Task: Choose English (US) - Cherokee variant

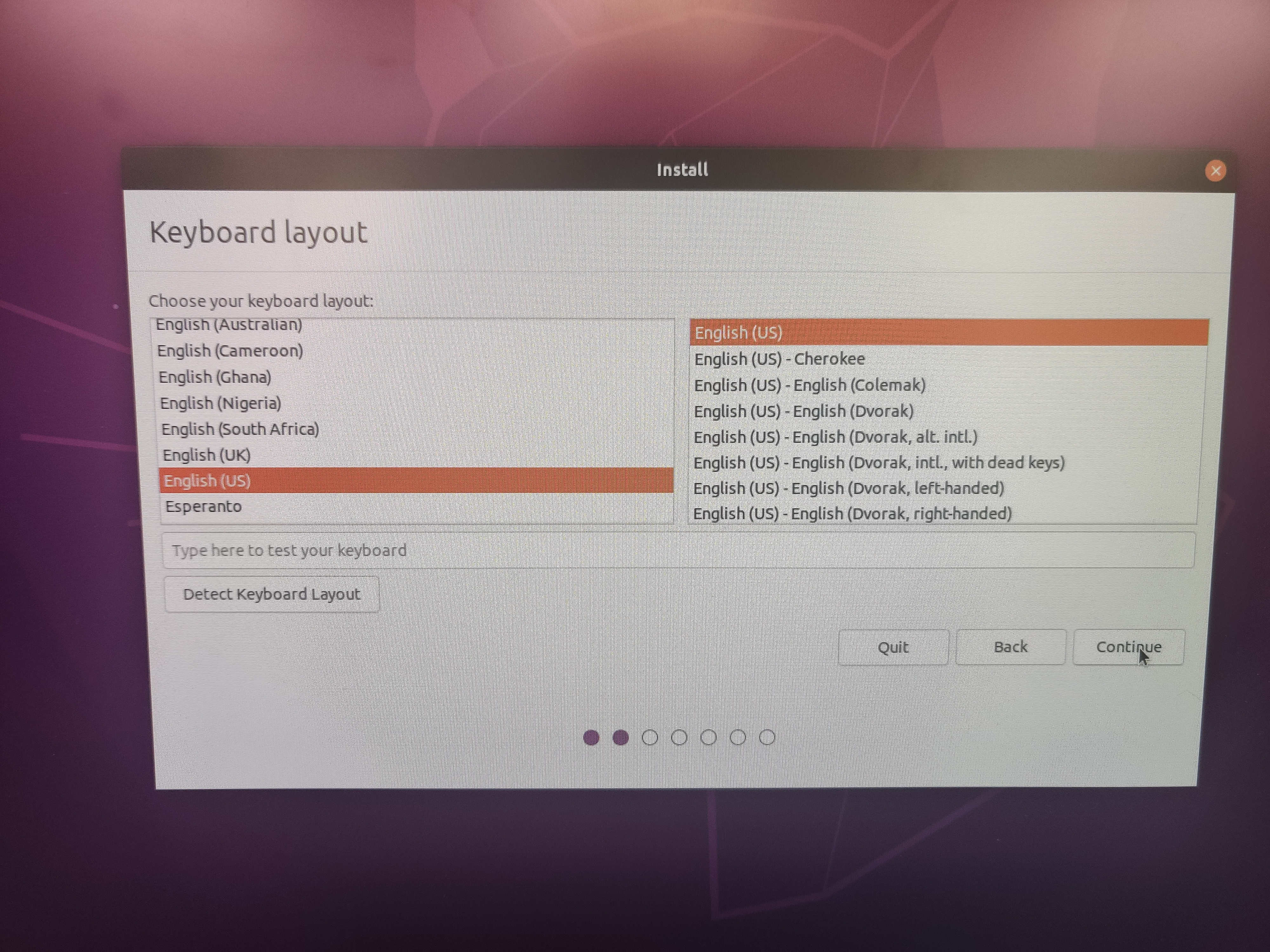Action: tap(948, 359)
